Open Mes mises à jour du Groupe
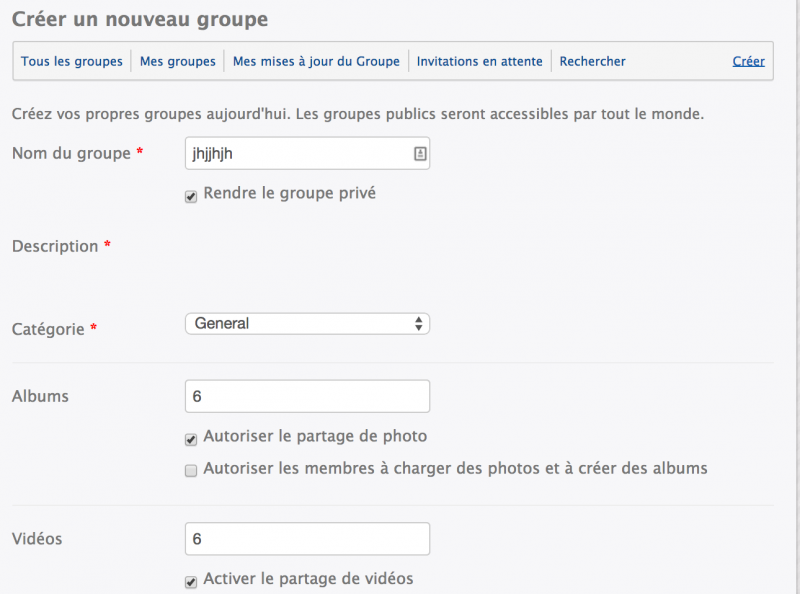Image resolution: width=800 pixels, height=594 pixels. (316, 61)
